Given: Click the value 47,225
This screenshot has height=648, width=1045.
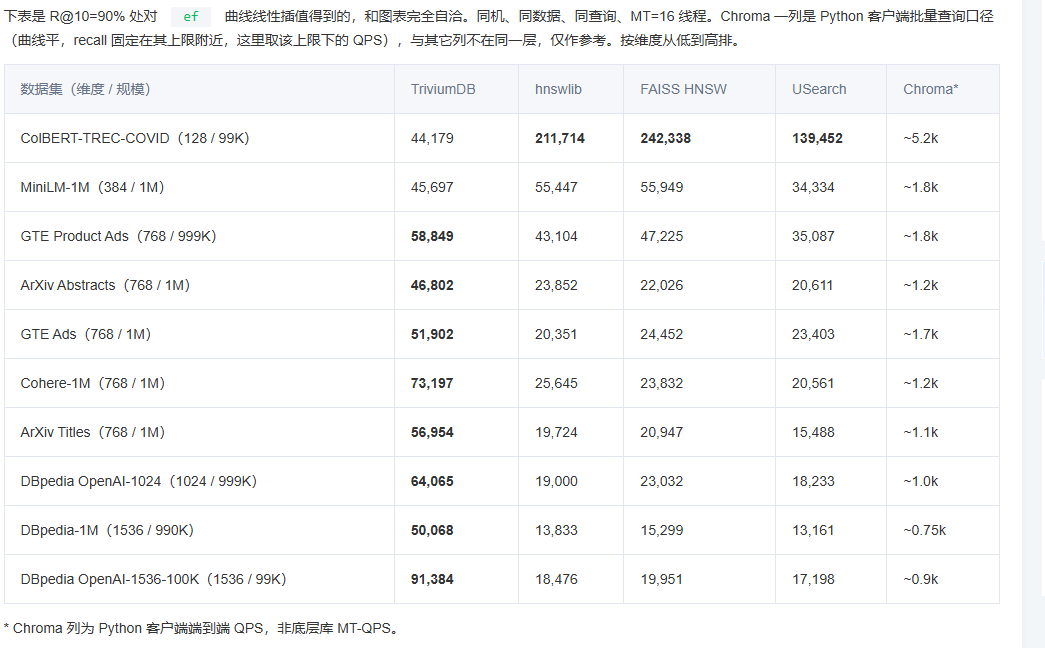Looking at the screenshot, I should point(661,236).
